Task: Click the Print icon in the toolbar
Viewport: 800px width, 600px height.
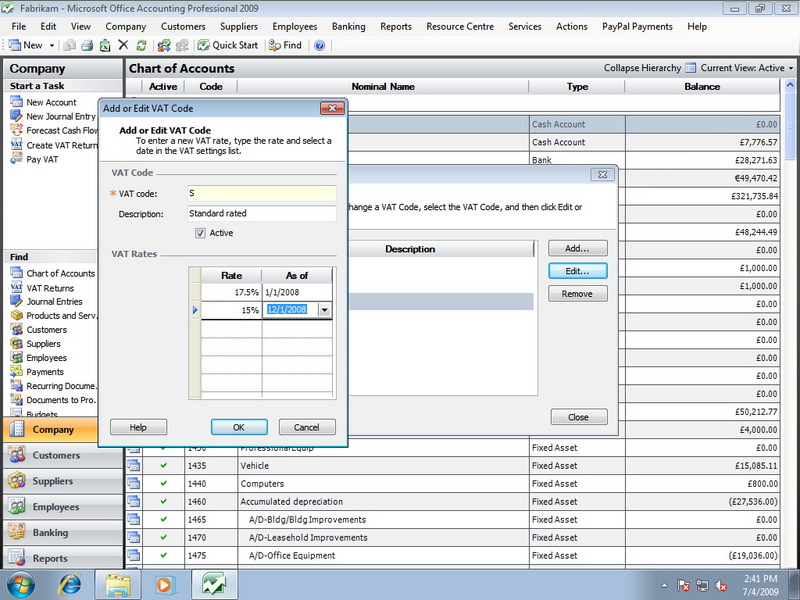Action: pos(87,45)
